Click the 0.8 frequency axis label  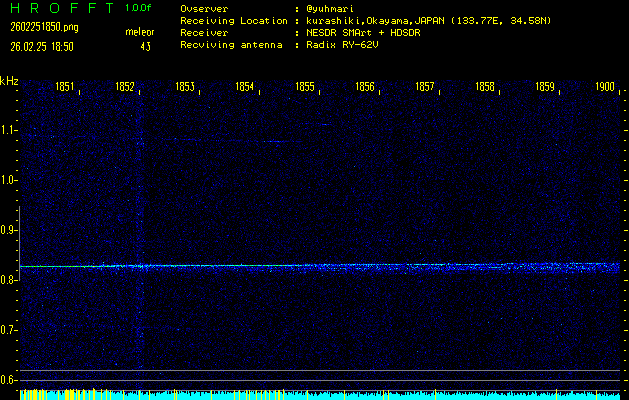pos(8,280)
